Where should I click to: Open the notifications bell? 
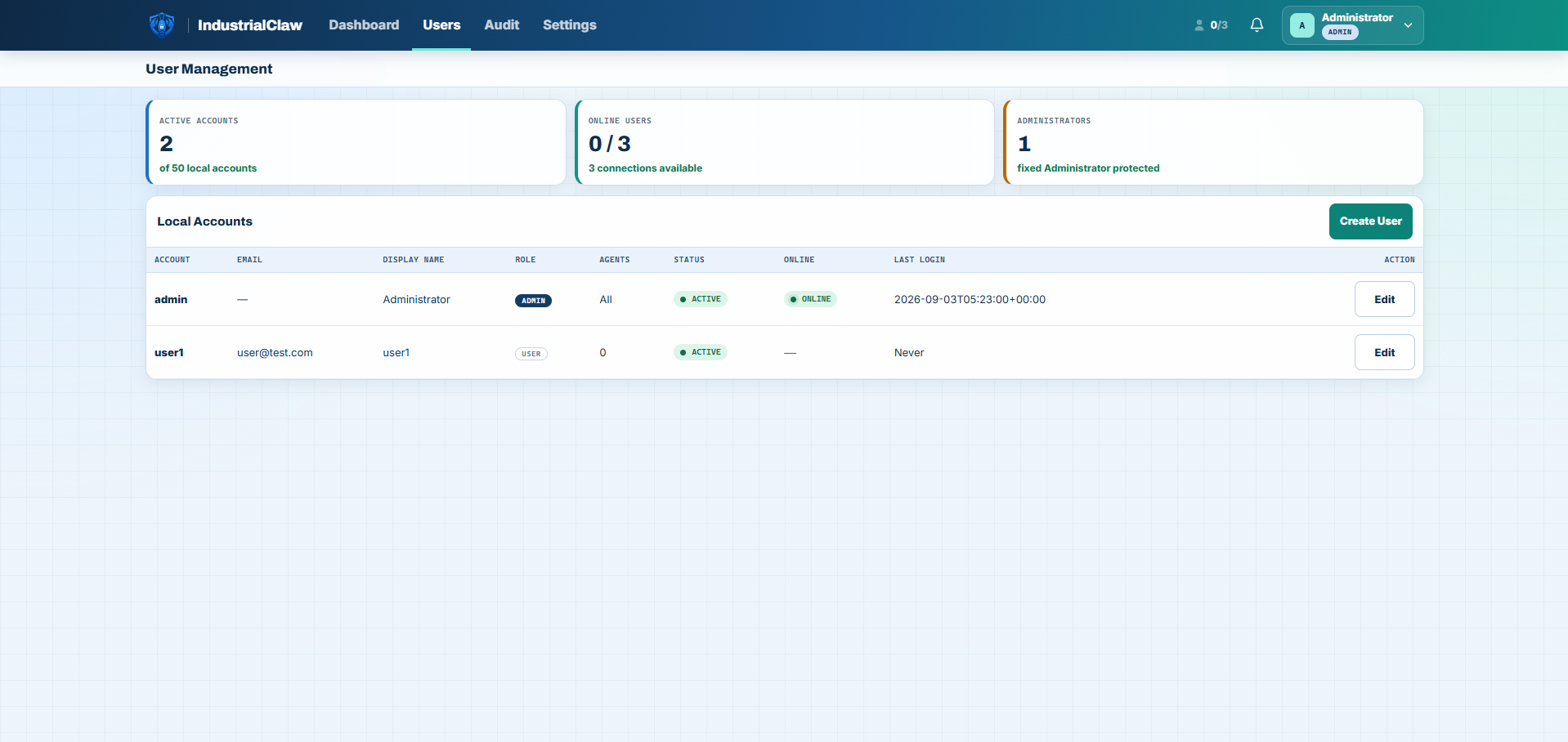[x=1257, y=25]
